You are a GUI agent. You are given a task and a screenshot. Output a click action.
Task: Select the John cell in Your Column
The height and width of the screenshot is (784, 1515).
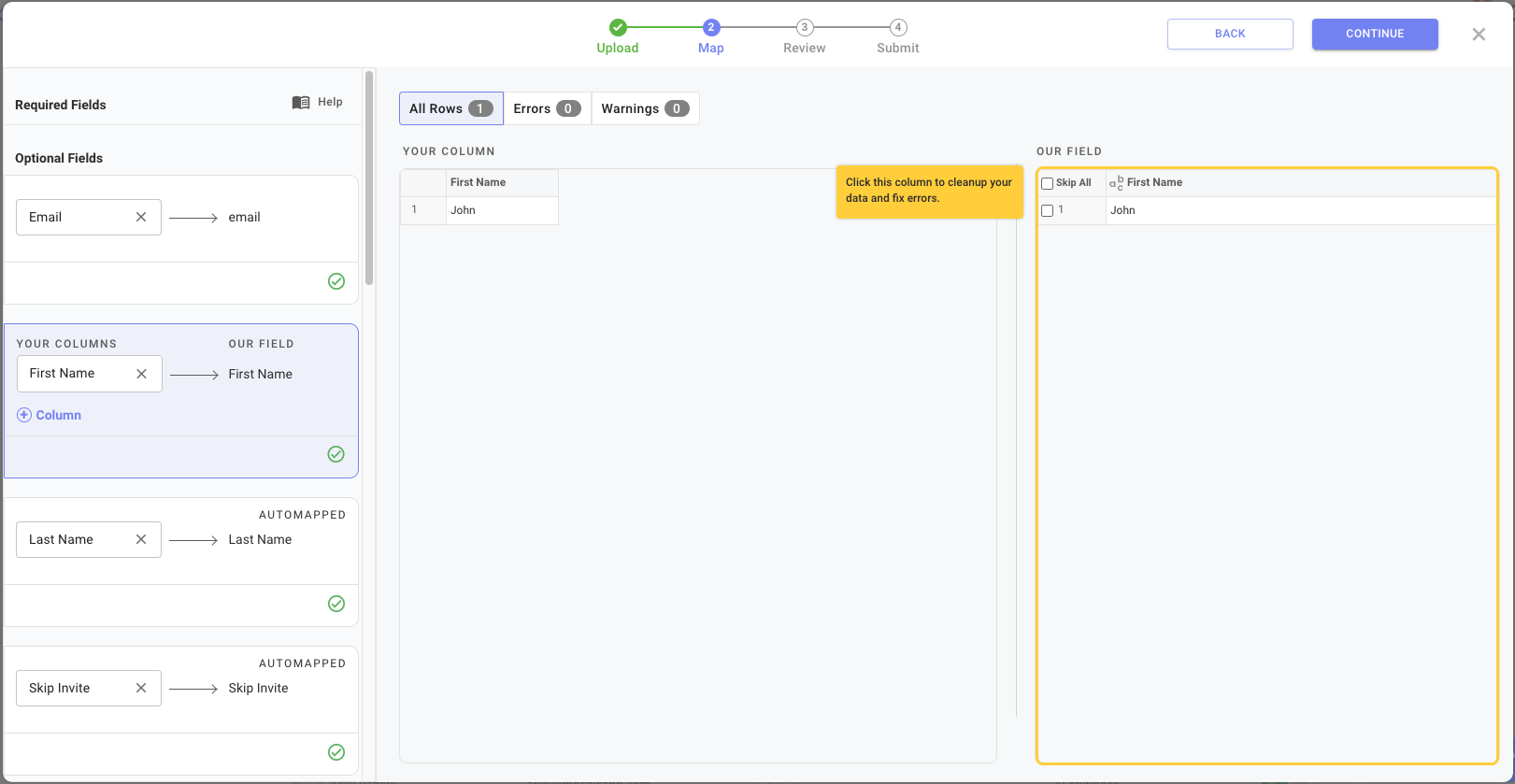[502, 210]
